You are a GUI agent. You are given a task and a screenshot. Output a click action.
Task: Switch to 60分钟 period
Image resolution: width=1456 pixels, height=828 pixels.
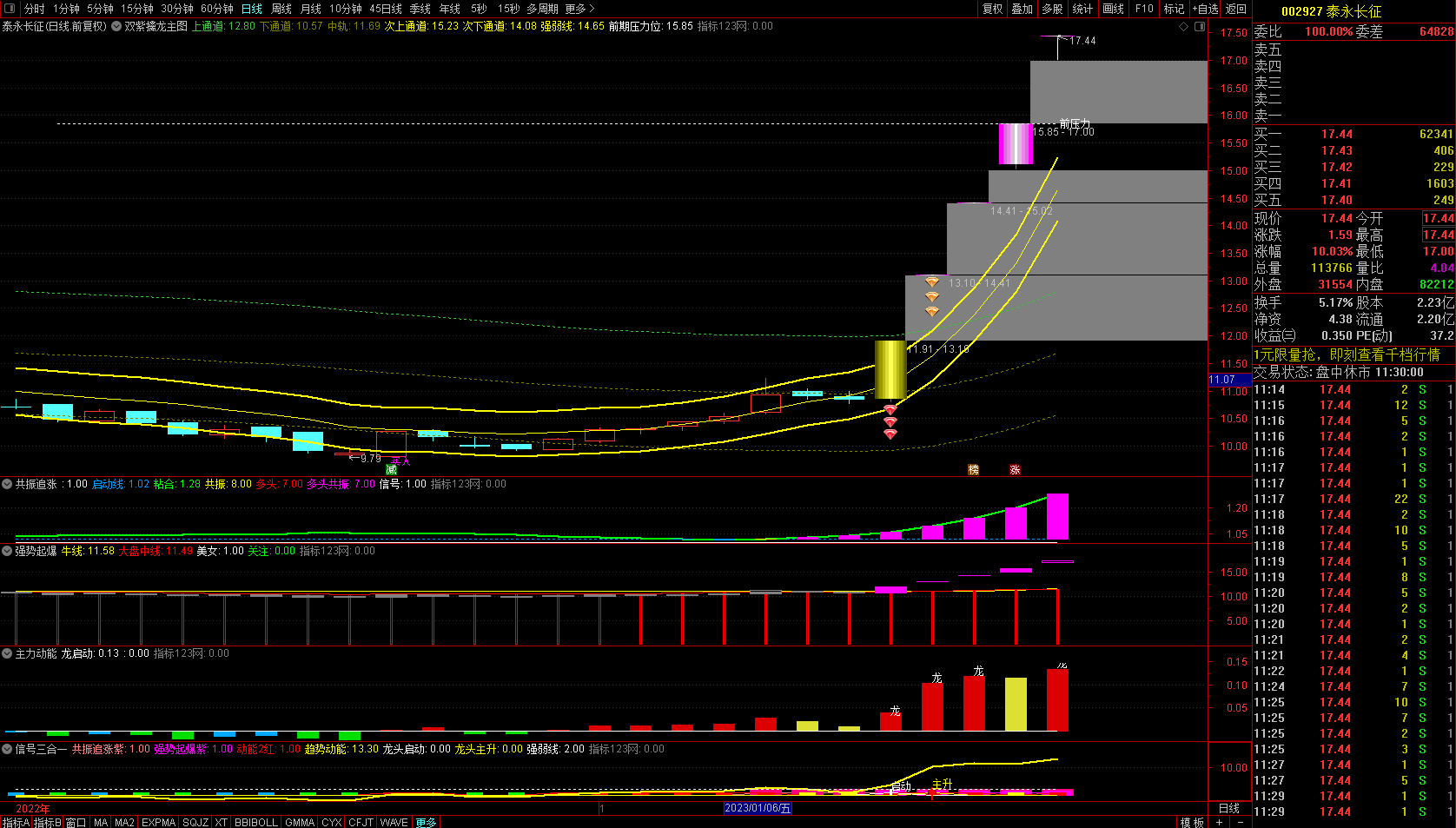point(217,9)
